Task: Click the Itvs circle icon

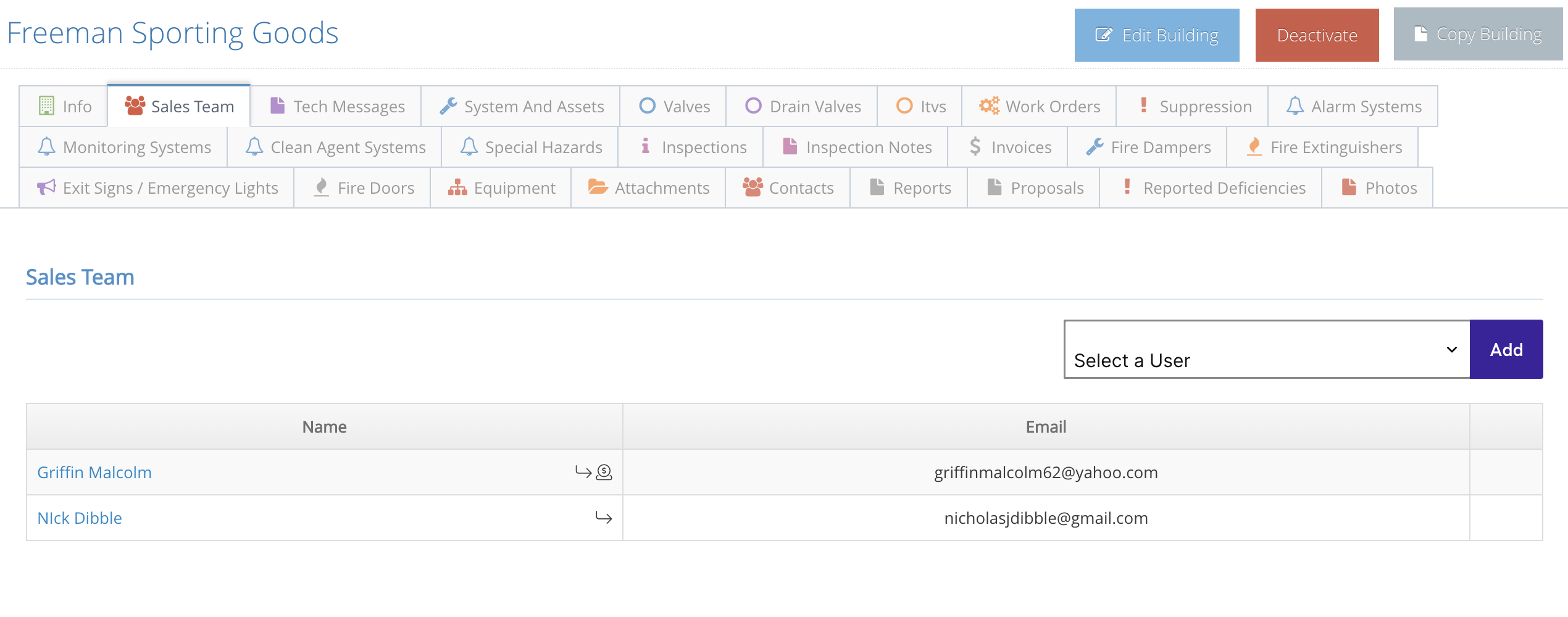Action: tap(904, 106)
